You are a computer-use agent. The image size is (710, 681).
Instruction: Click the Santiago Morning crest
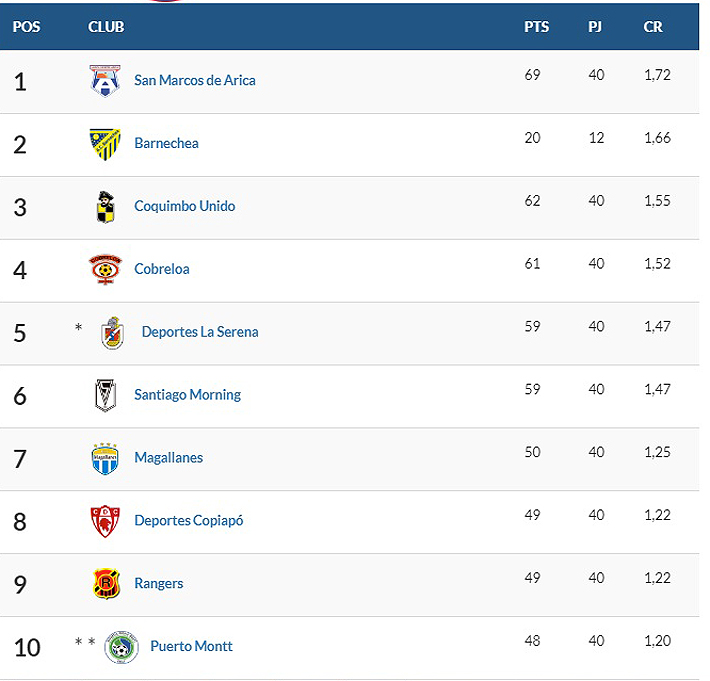pyautogui.click(x=105, y=395)
